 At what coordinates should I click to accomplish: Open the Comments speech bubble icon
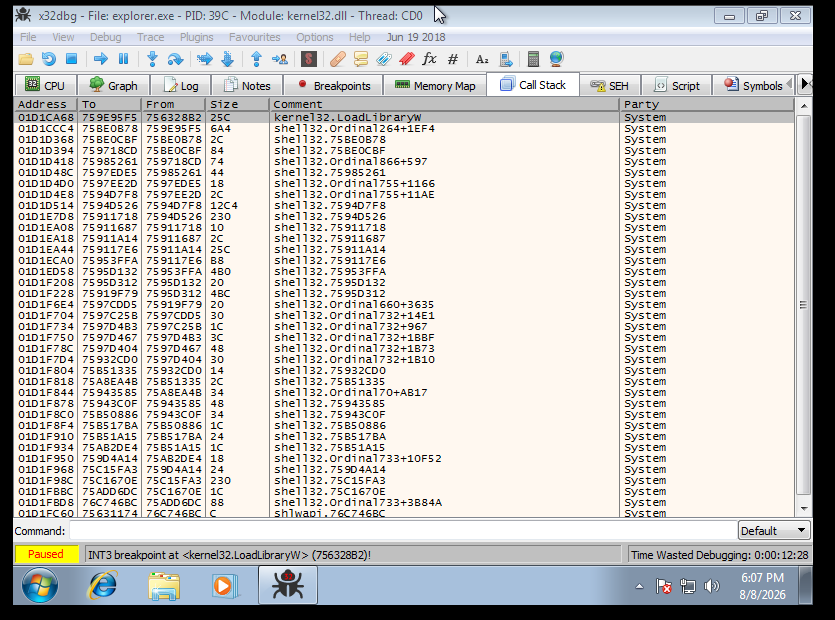tap(361, 59)
